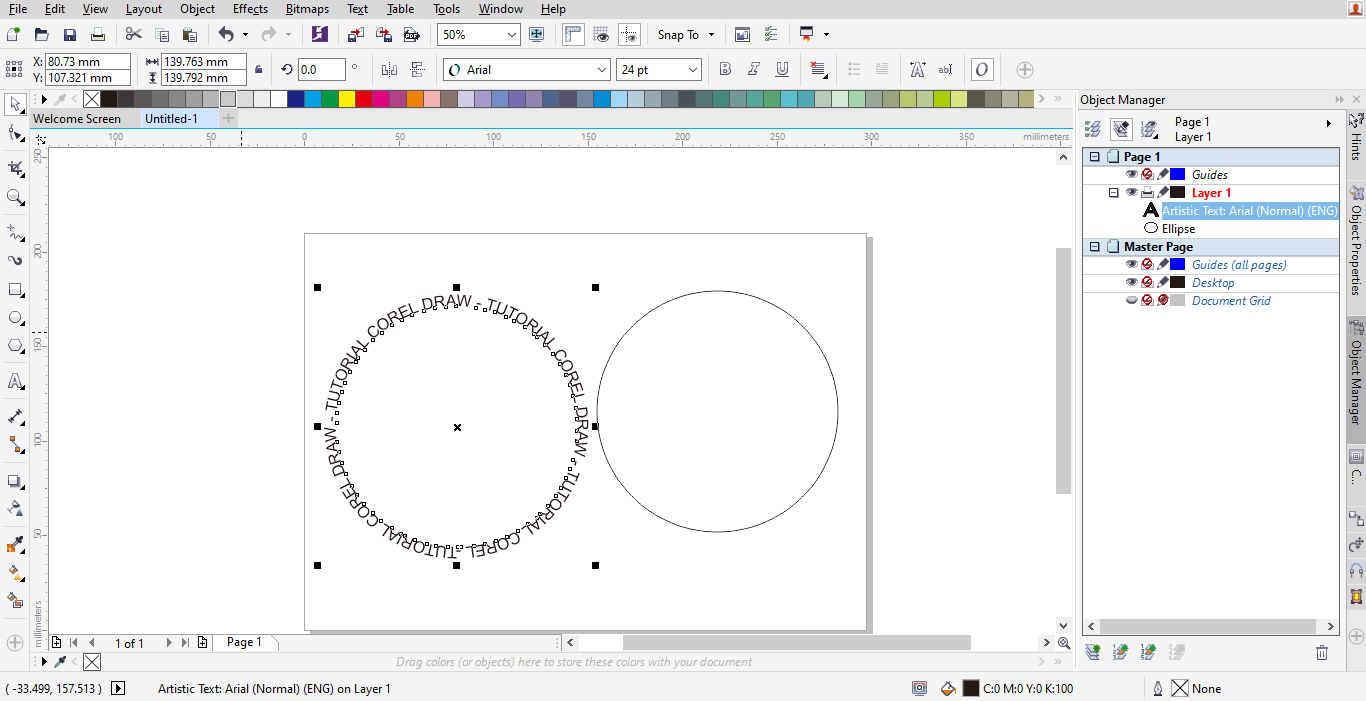This screenshot has width=1366, height=701.
Task: Select the Ellipse tool in the toolbox
Action: pyautogui.click(x=15, y=318)
